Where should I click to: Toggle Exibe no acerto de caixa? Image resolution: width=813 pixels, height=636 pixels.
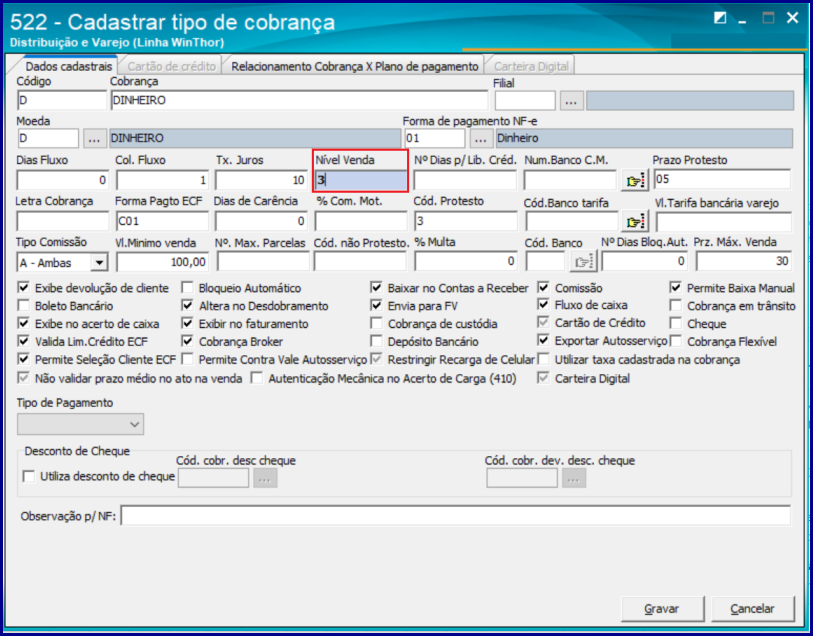pyautogui.click(x=24, y=323)
